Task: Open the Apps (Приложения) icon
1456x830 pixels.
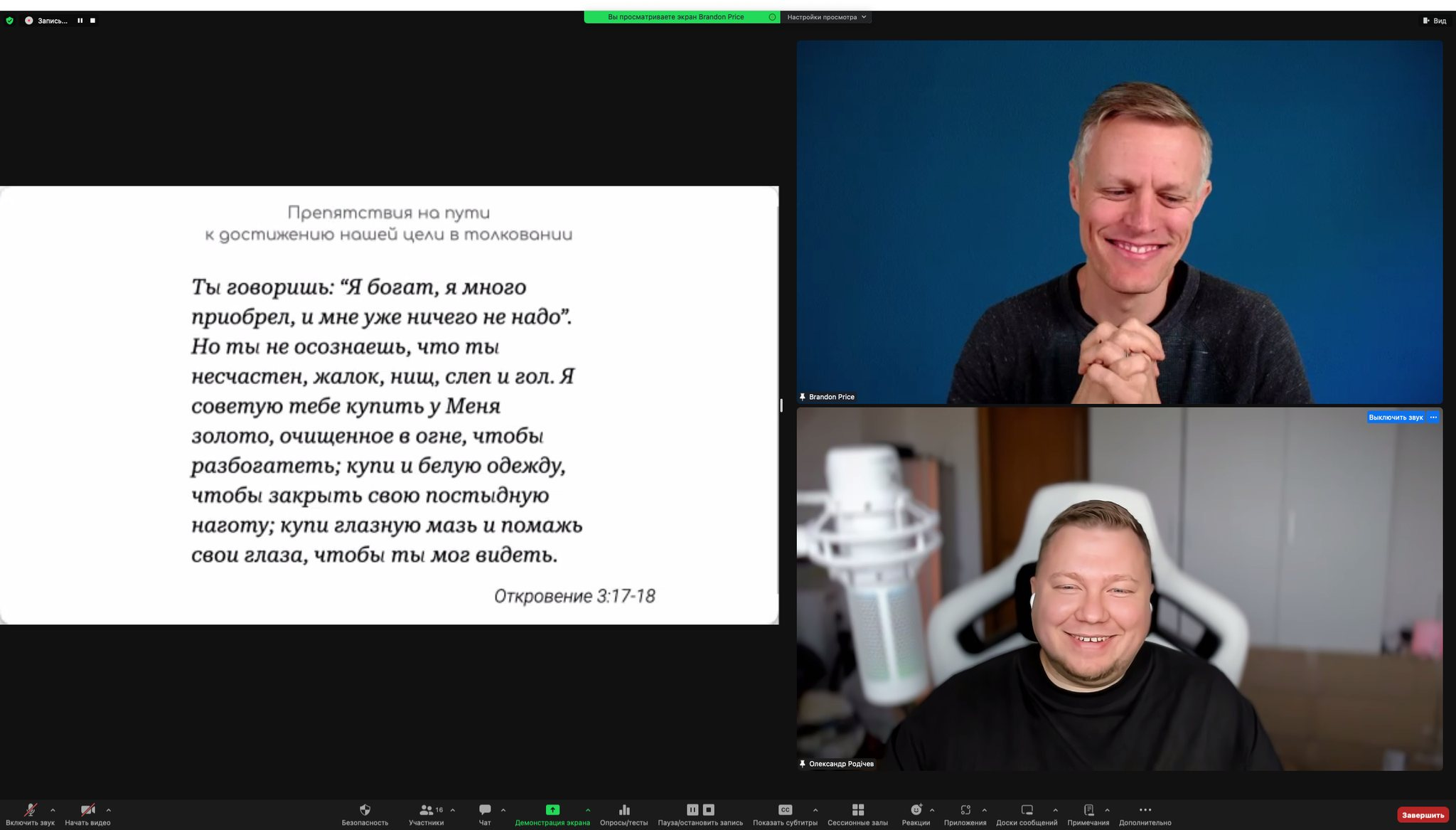Action: [x=965, y=810]
